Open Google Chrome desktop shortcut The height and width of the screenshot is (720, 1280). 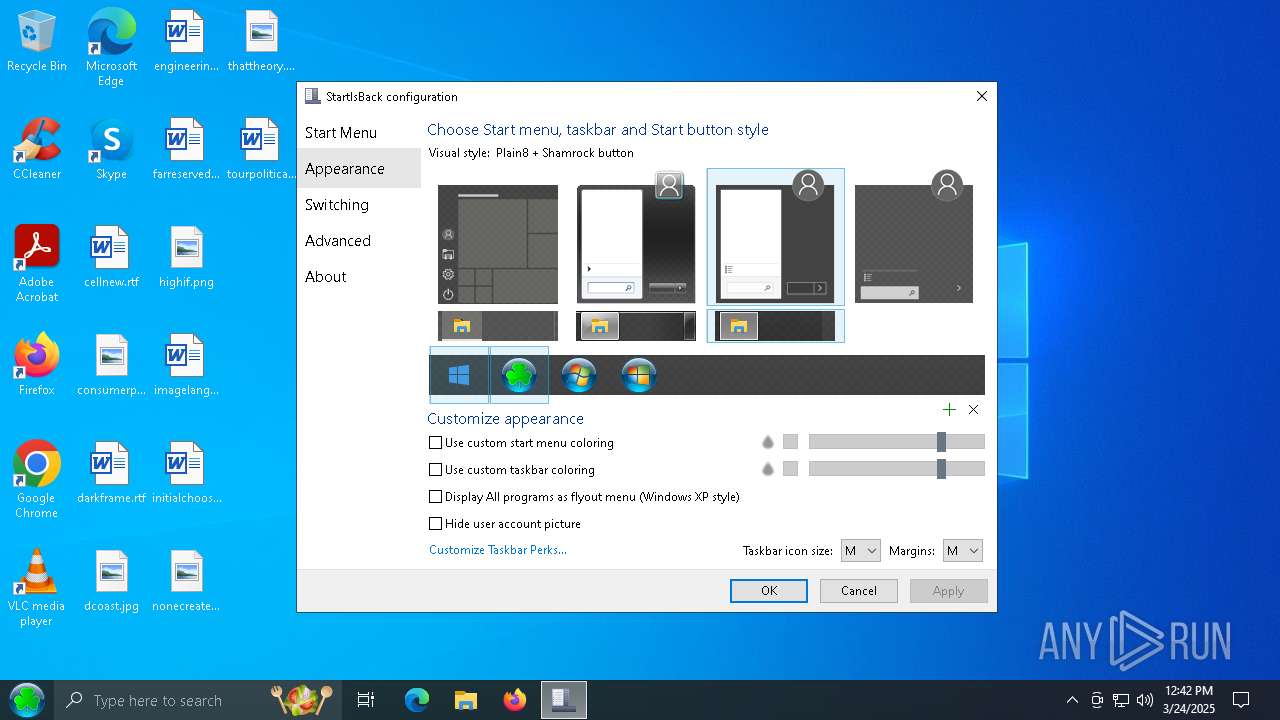[37, 480]
